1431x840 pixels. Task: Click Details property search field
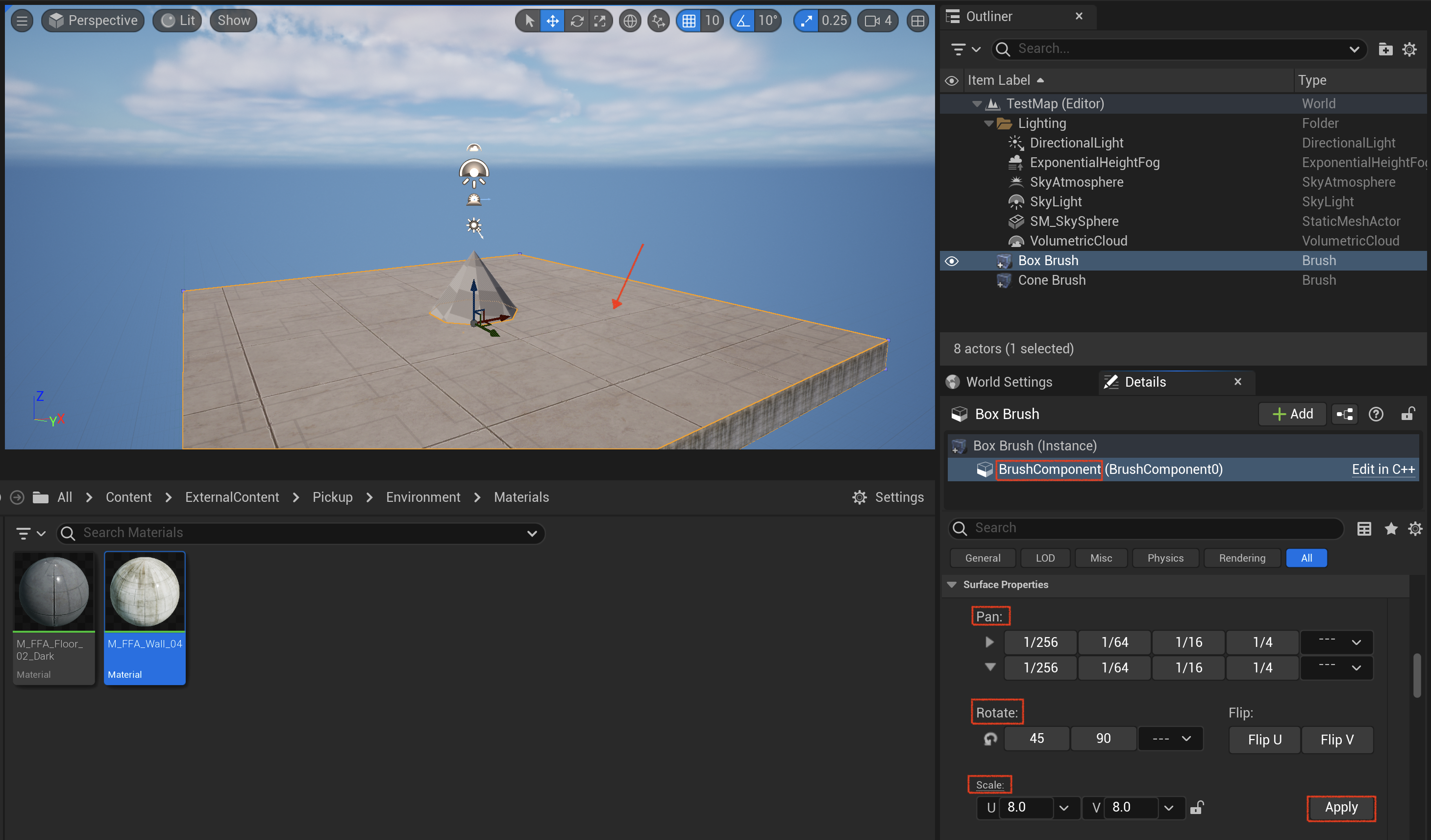click(x=1146, y=529)
